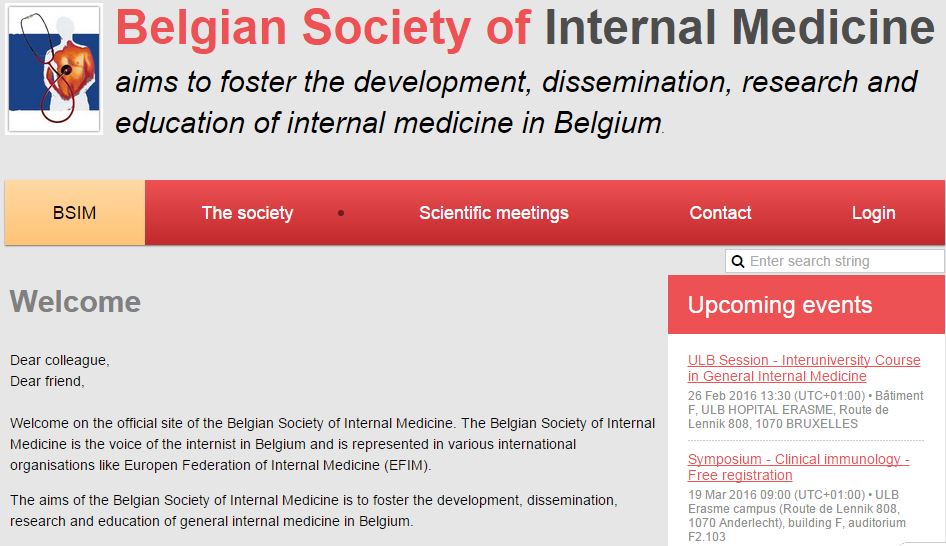Click the Belgian Society of Internal Medicine title
The image size is (946, 546).
[525, 28]
